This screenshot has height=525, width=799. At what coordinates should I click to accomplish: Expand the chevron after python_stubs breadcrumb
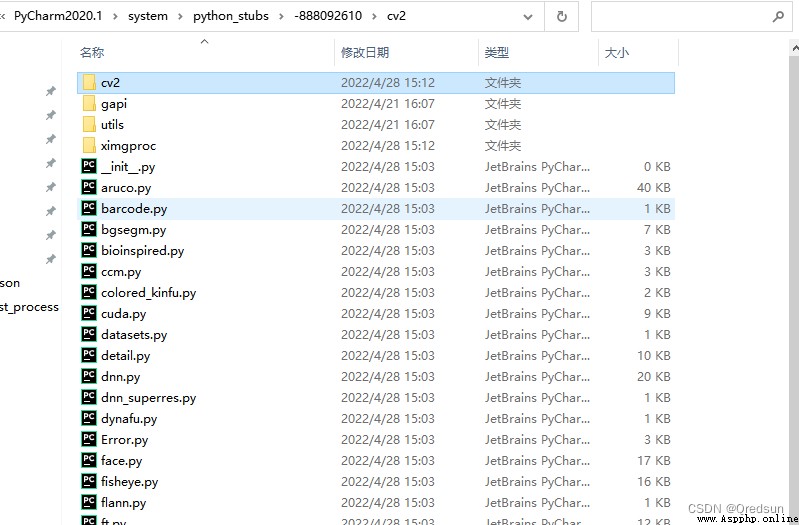tap(281, 16)
